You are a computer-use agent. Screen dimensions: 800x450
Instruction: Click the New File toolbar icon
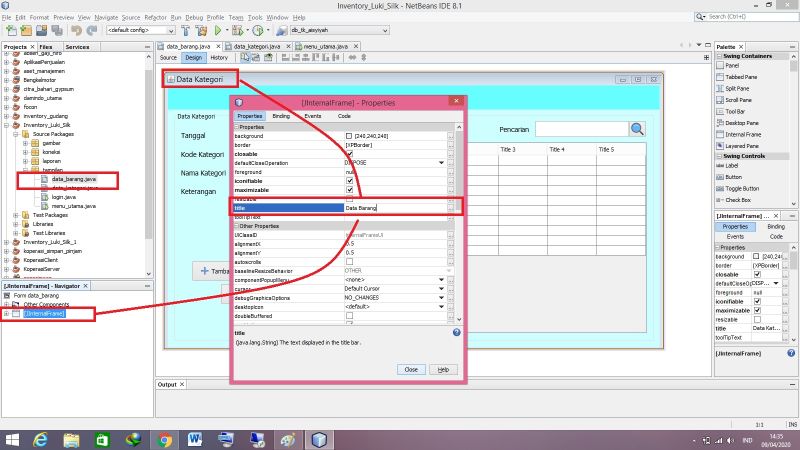[11, 31]
